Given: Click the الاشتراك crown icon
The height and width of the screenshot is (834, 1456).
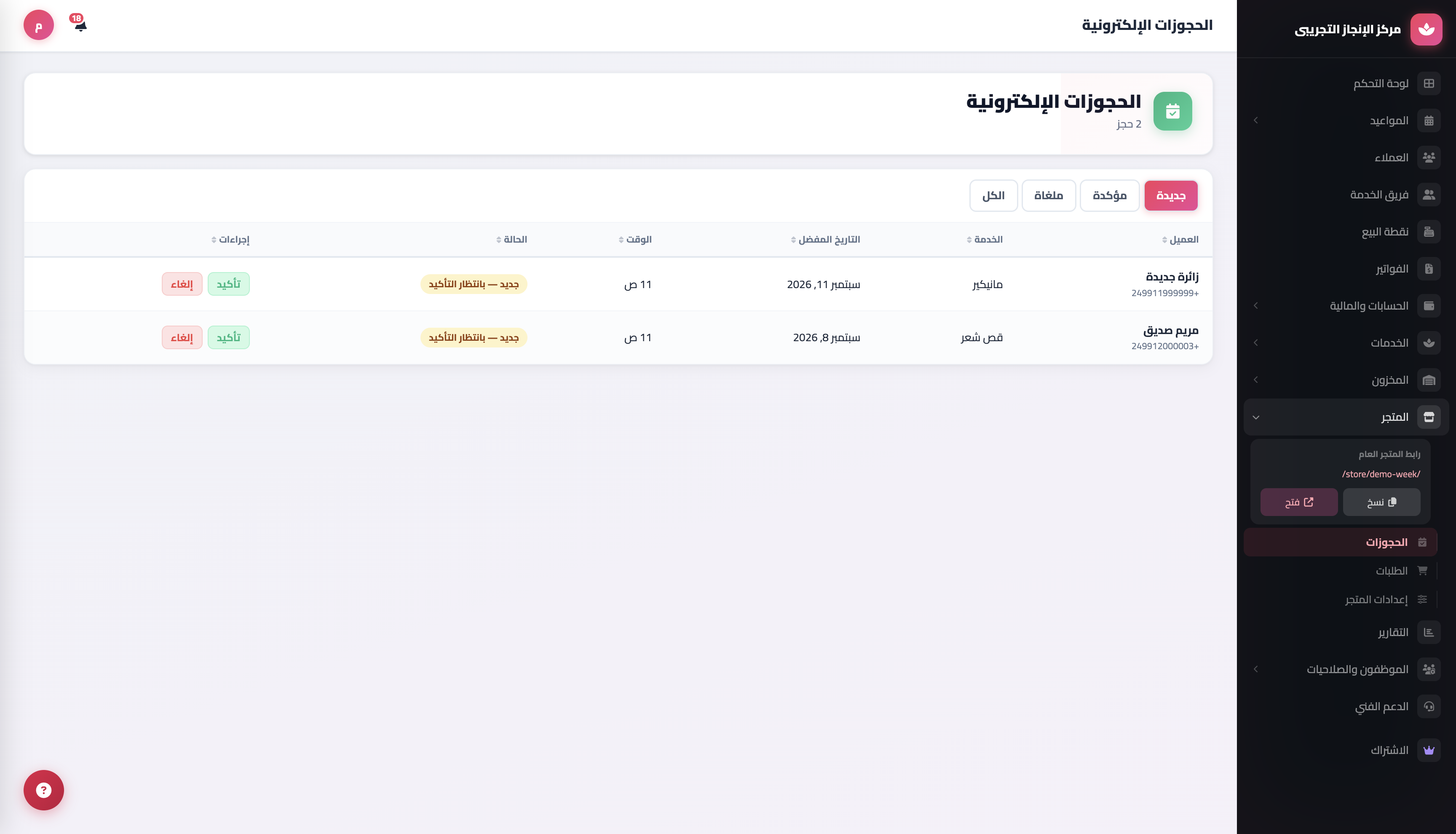Looking at the screenshot, I should click(1429, 750).
